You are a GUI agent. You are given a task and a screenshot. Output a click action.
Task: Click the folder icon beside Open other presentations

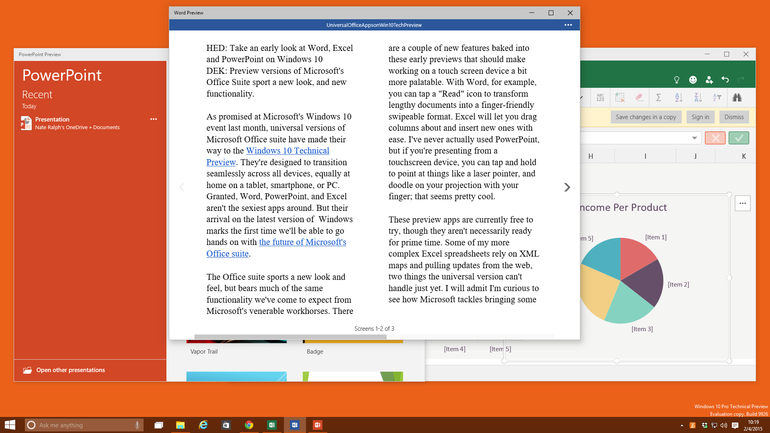[x=27, y=370]
